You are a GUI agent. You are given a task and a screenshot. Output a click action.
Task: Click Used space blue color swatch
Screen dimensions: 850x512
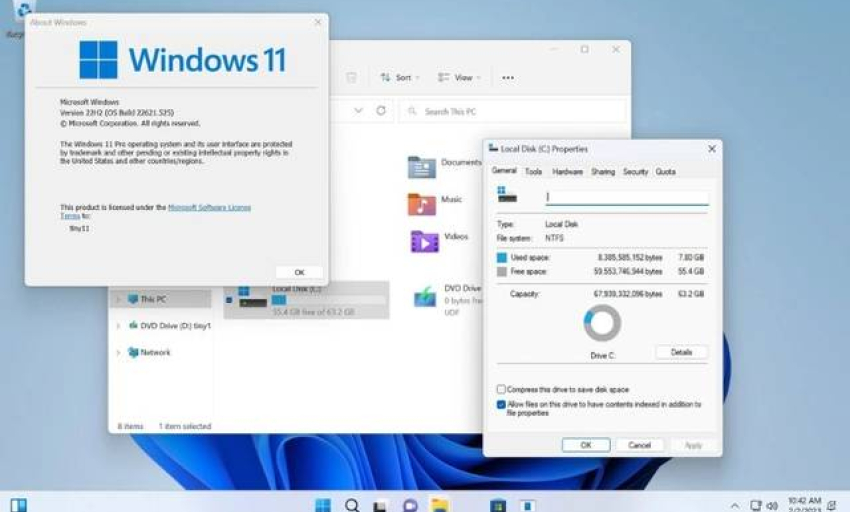tap(502, 258)
